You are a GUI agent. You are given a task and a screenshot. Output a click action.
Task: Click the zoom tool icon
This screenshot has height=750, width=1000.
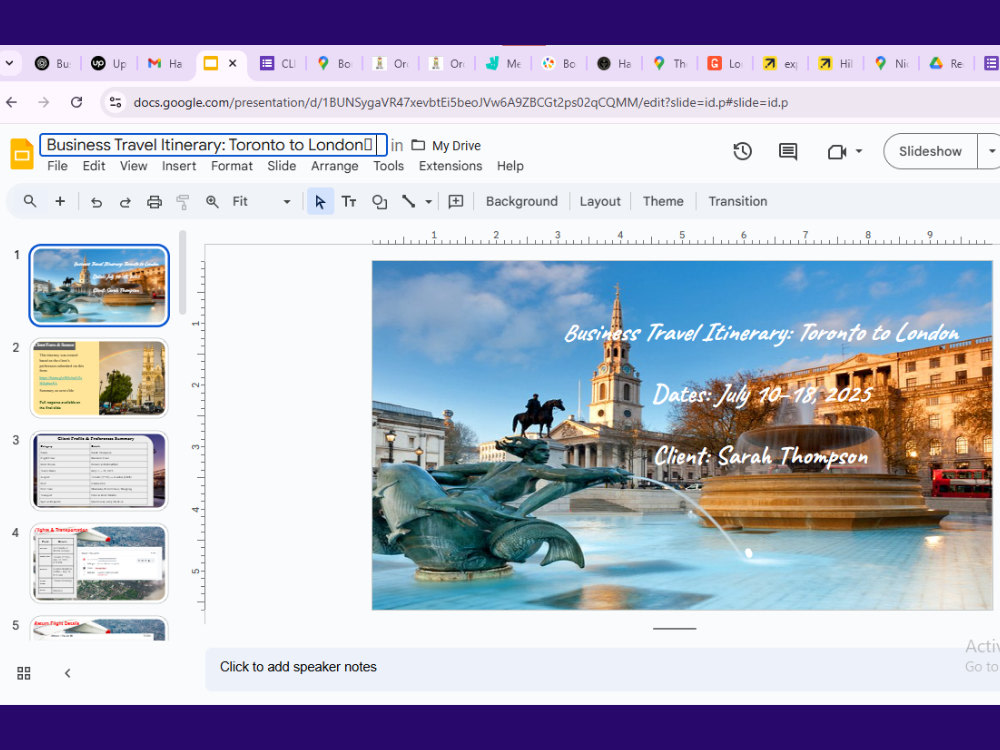pos(212,202)
